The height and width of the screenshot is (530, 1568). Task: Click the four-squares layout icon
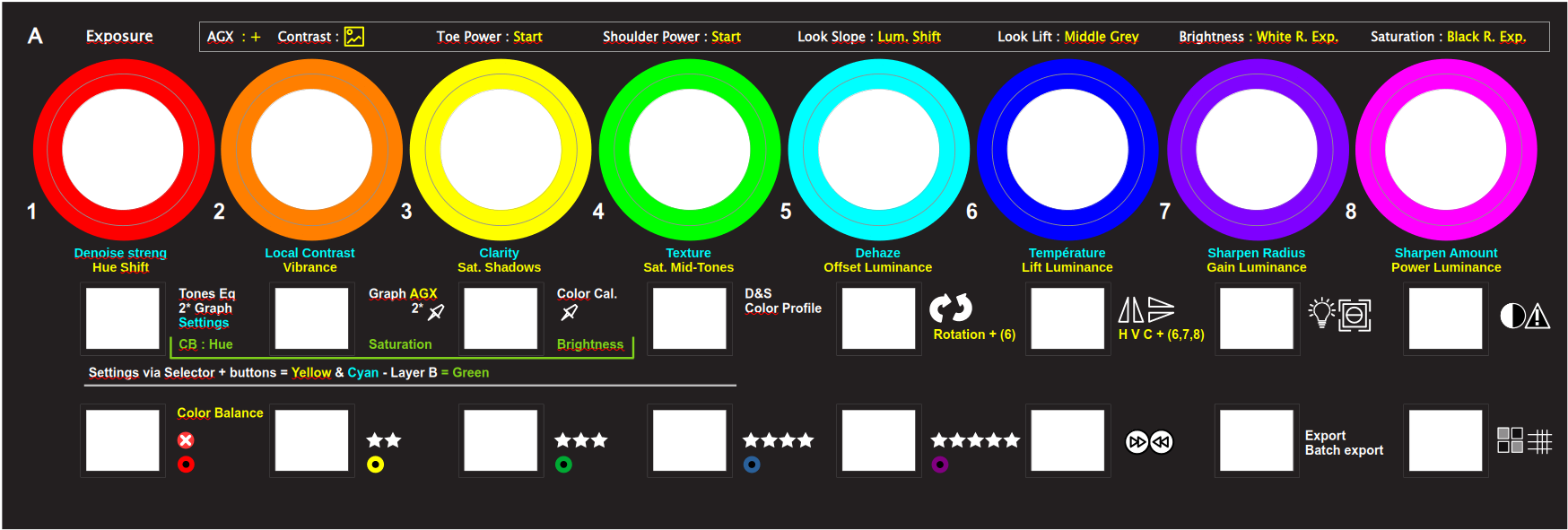pyautogui.click(x=1511, y=440)
